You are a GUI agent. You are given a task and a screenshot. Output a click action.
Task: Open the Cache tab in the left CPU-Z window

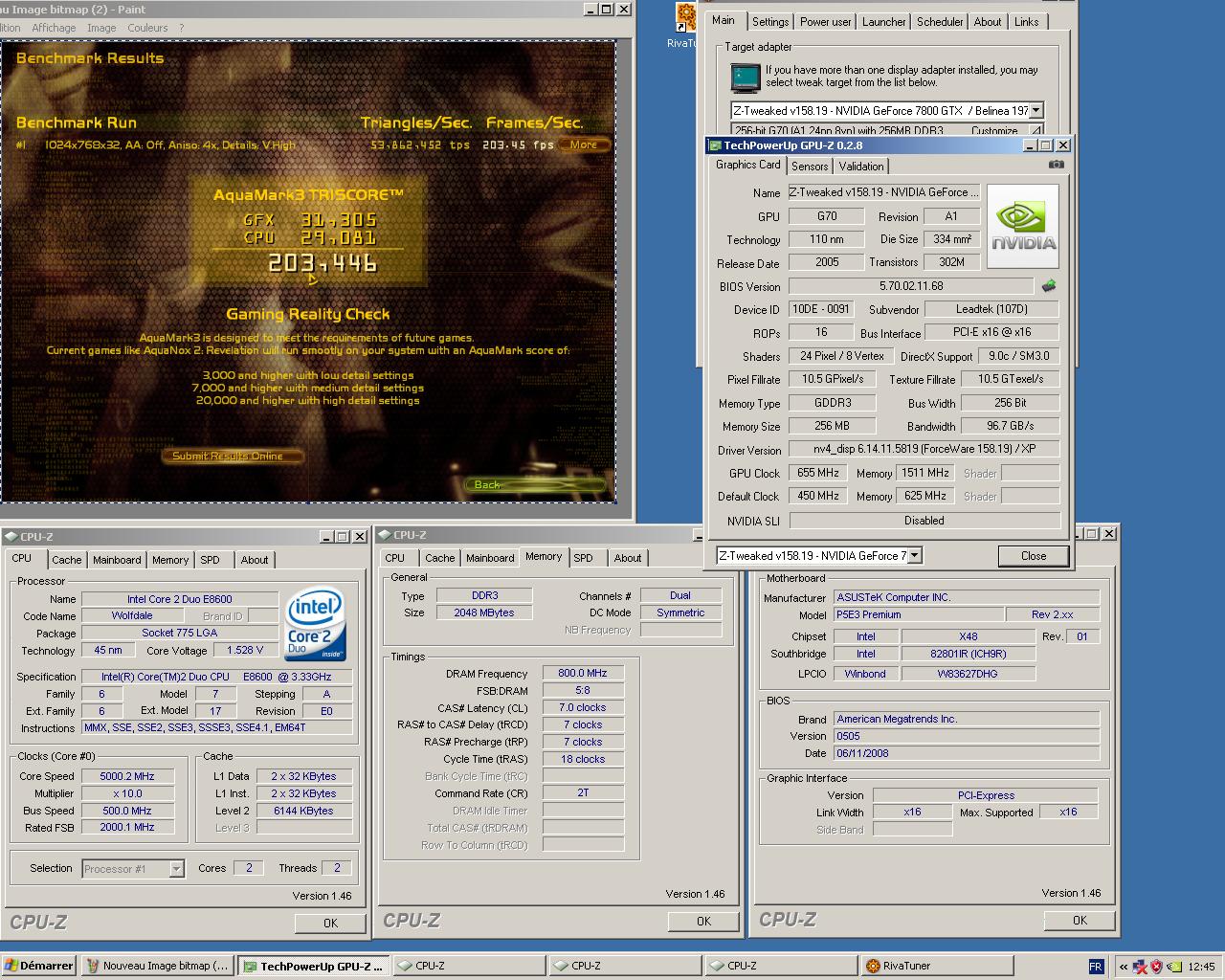tap(66, 560)
